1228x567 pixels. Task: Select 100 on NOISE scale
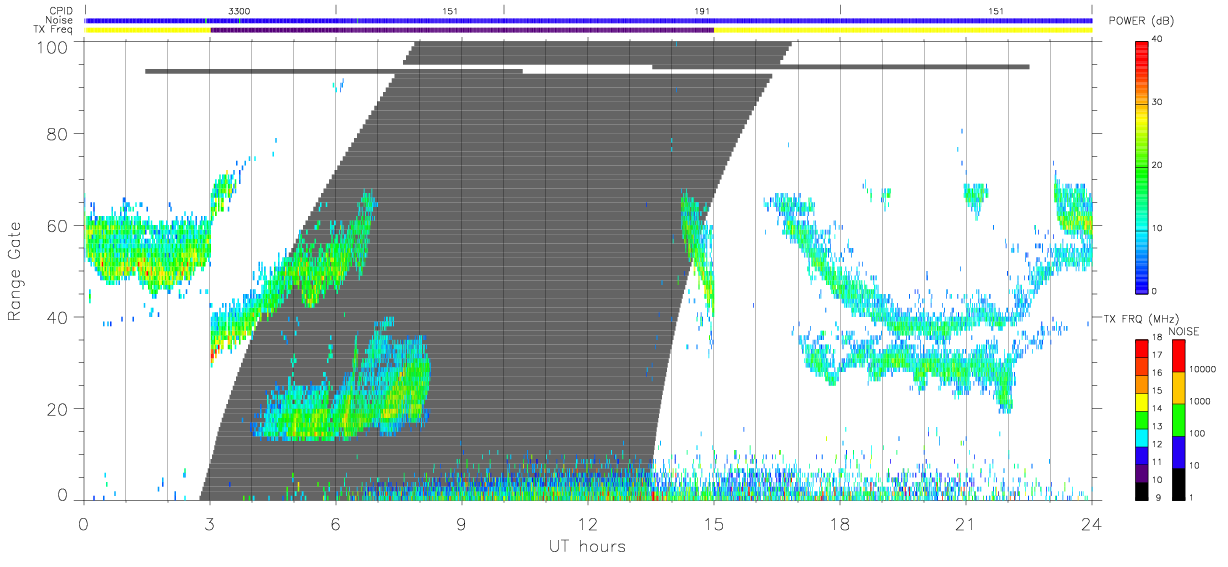click(x=1198, y=433)
